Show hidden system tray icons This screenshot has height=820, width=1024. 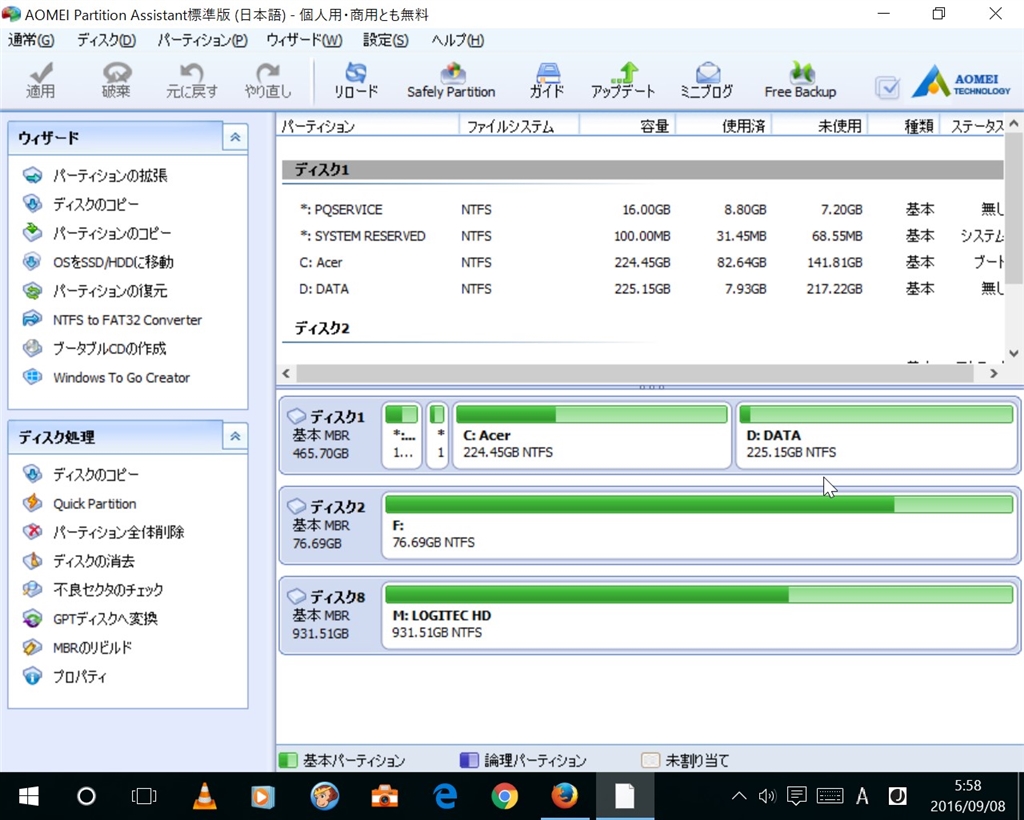pos(739,796)
